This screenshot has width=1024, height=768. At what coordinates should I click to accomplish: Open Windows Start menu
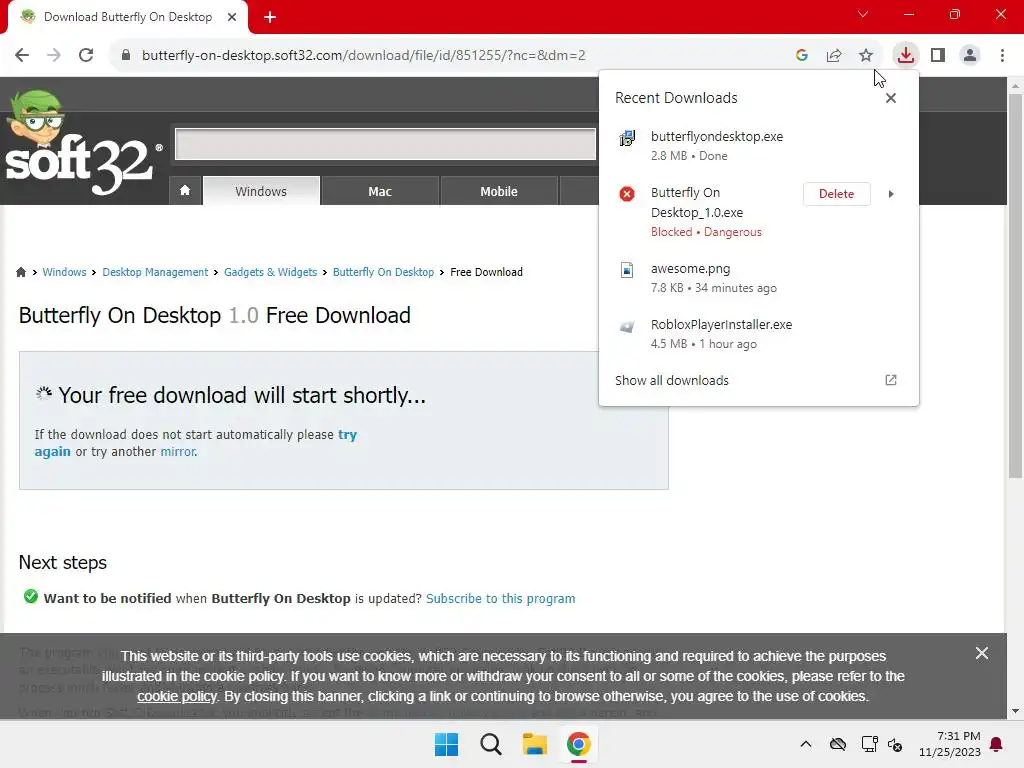[x=447, y=744]
